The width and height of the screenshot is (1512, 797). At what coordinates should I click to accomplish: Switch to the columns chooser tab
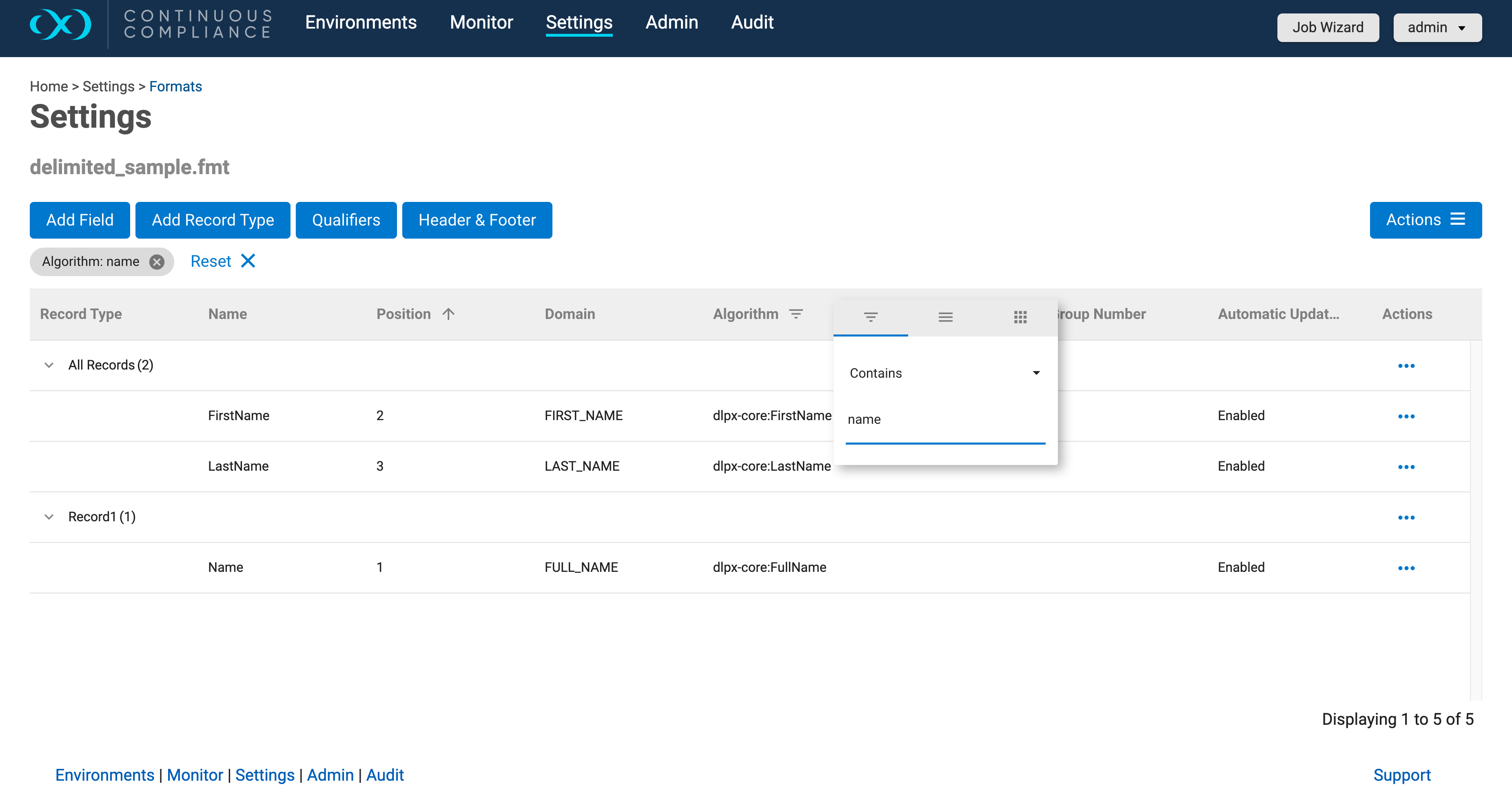(x=1020, y=317)
